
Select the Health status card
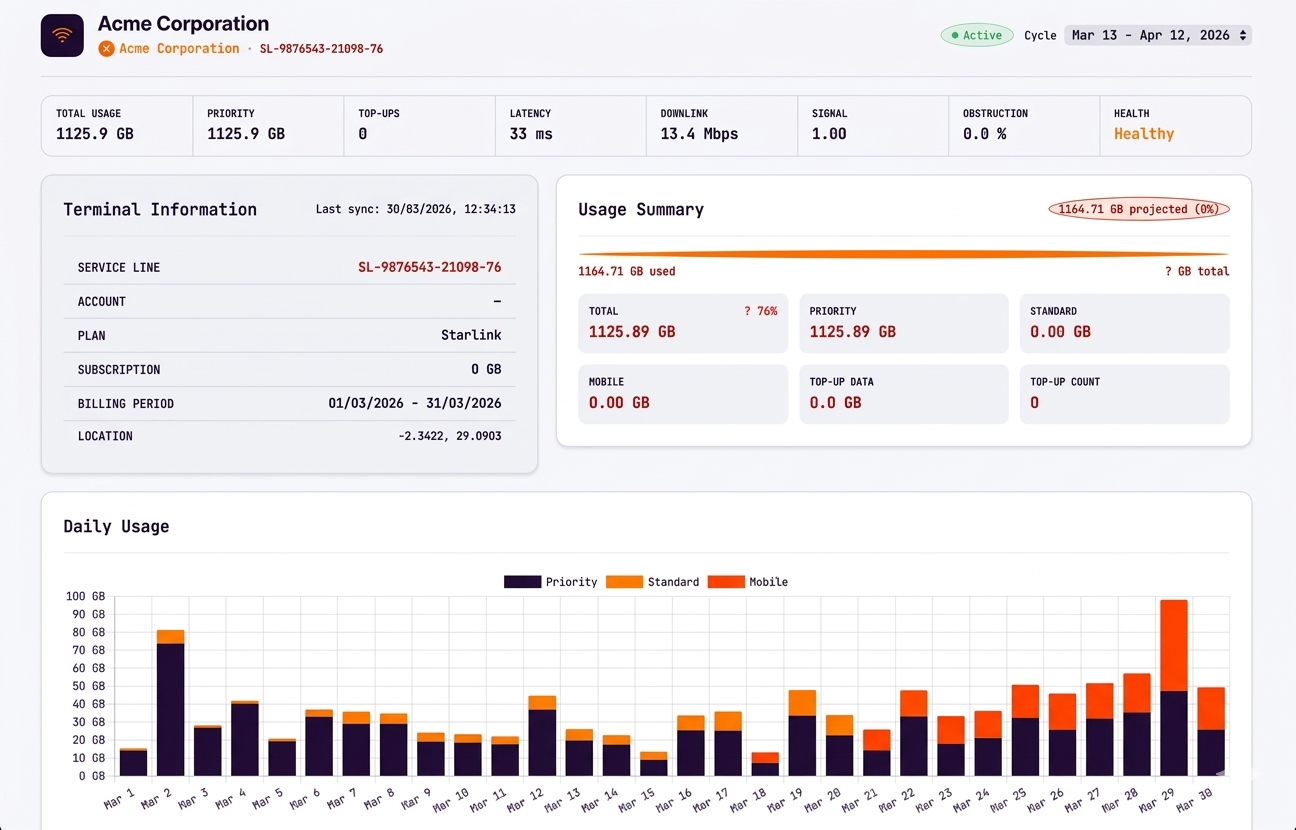[1175, 126]
